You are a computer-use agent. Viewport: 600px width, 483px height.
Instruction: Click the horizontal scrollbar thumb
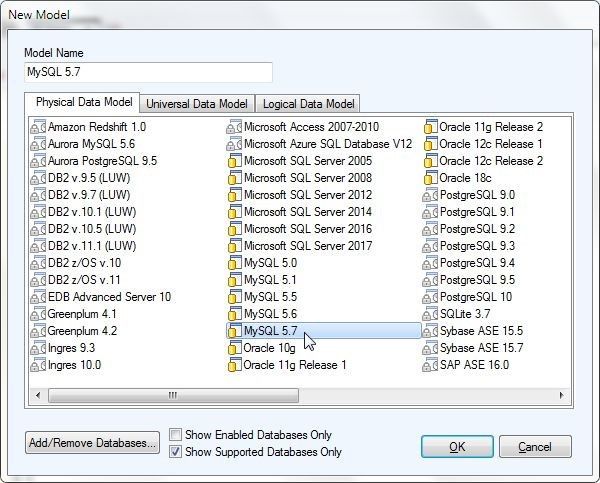click(173, 395)
